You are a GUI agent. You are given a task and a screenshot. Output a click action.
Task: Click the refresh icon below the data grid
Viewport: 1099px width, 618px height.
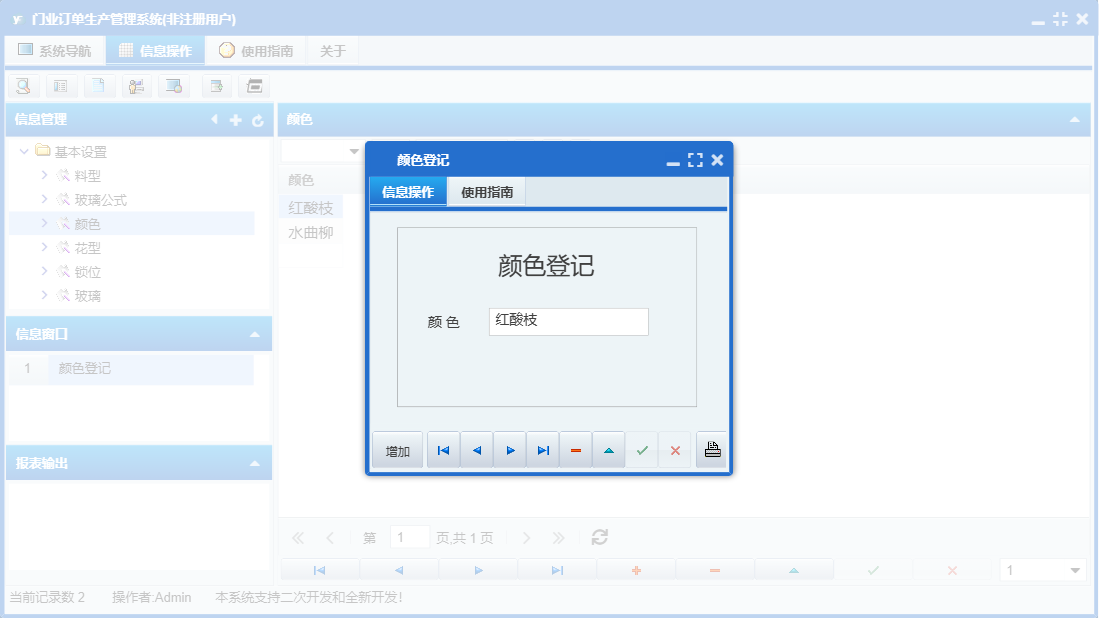pos(598,537)
